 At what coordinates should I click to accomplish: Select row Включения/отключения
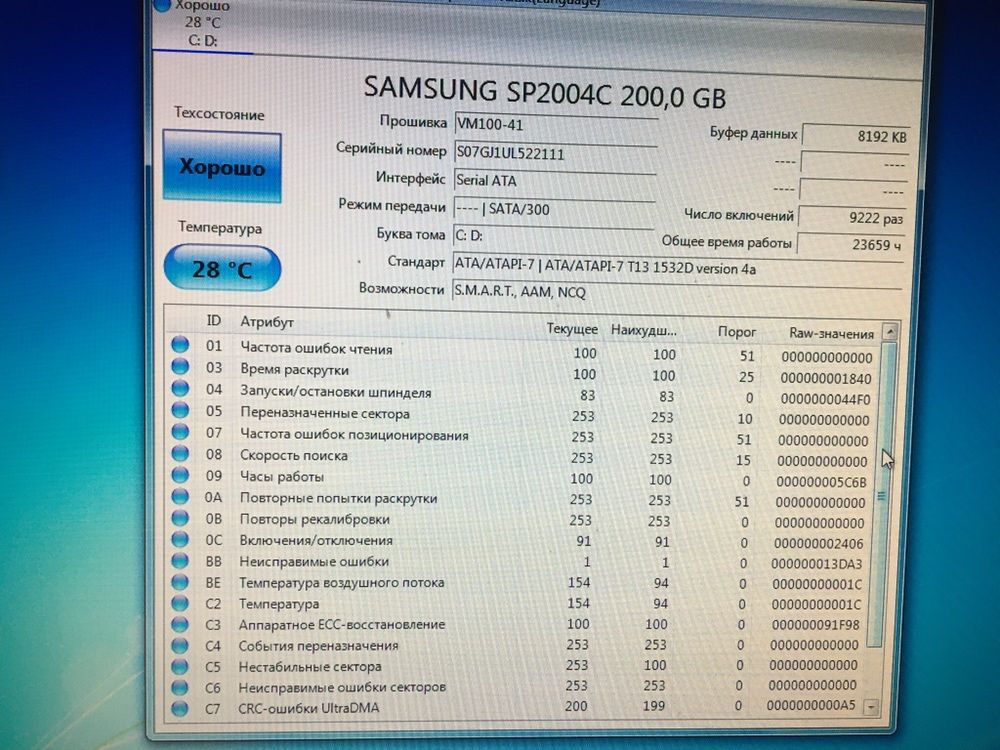point(520,541)
